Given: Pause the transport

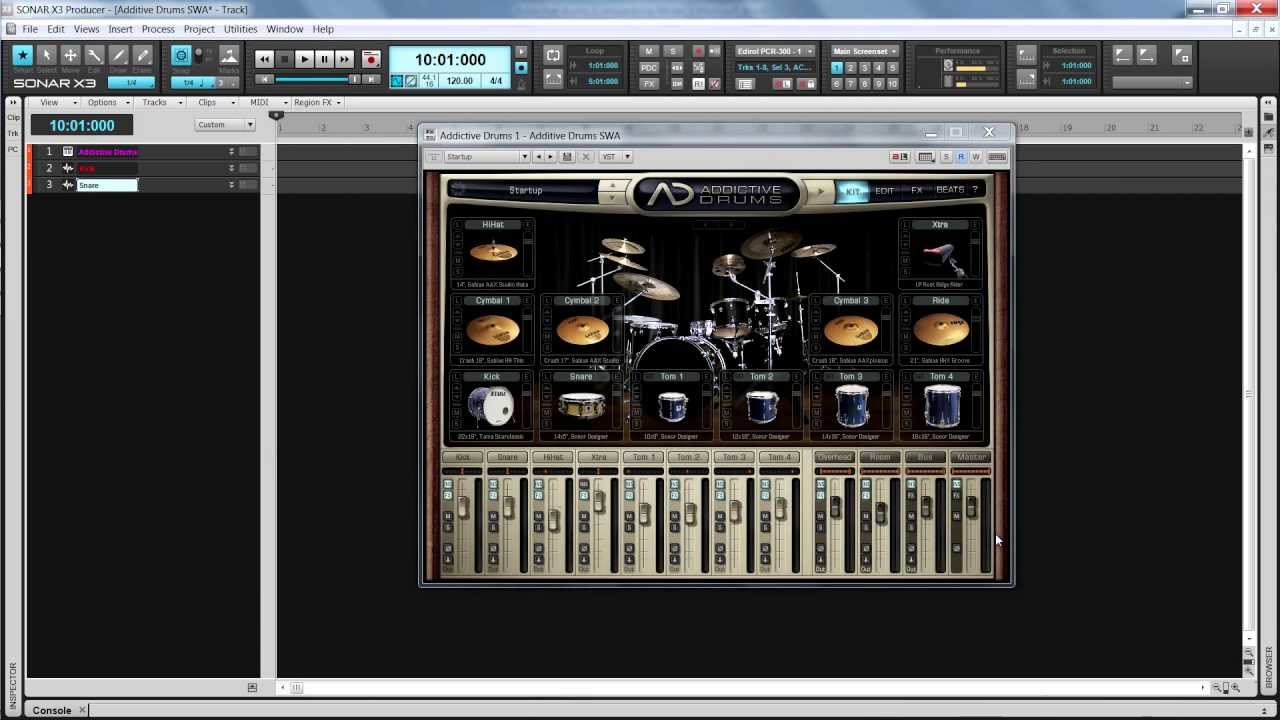Looking at the screenshot, I should click(x=324, y=59).
